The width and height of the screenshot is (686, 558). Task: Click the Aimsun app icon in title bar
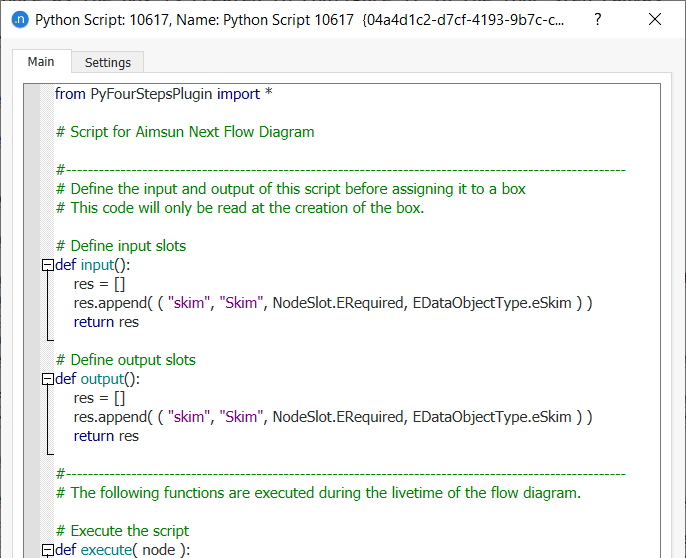click(20, 20)
